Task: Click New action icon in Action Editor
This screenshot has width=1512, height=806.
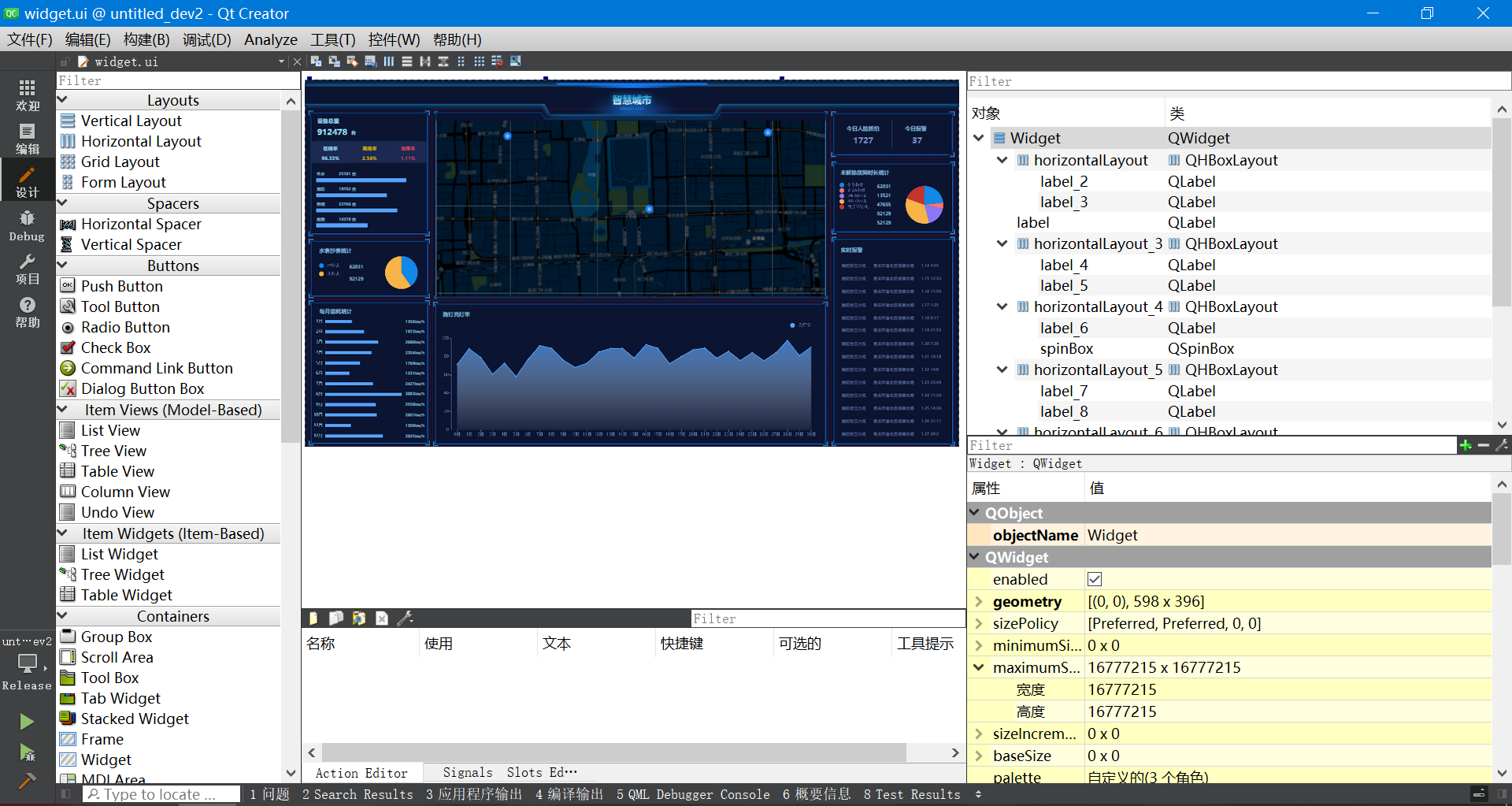Action: [313, 618]
